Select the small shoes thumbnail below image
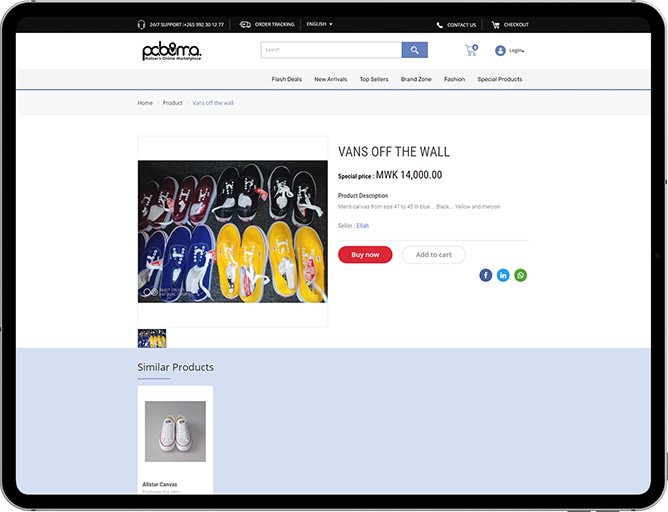This screenshot has height=512, width=668. [152, 339]
